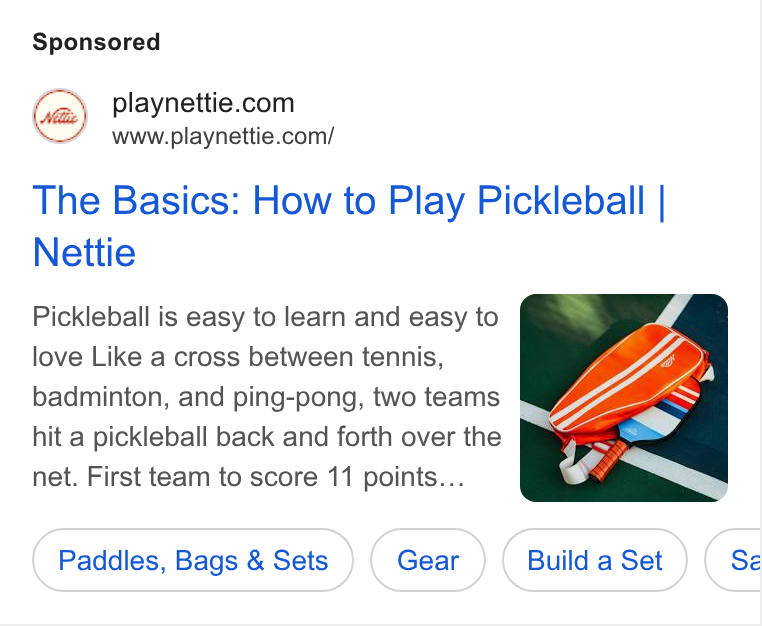The height and width of the screenshot is (626, 762).
Task: Click the red Nettie script inside the logo
Action: coord(60,117)
